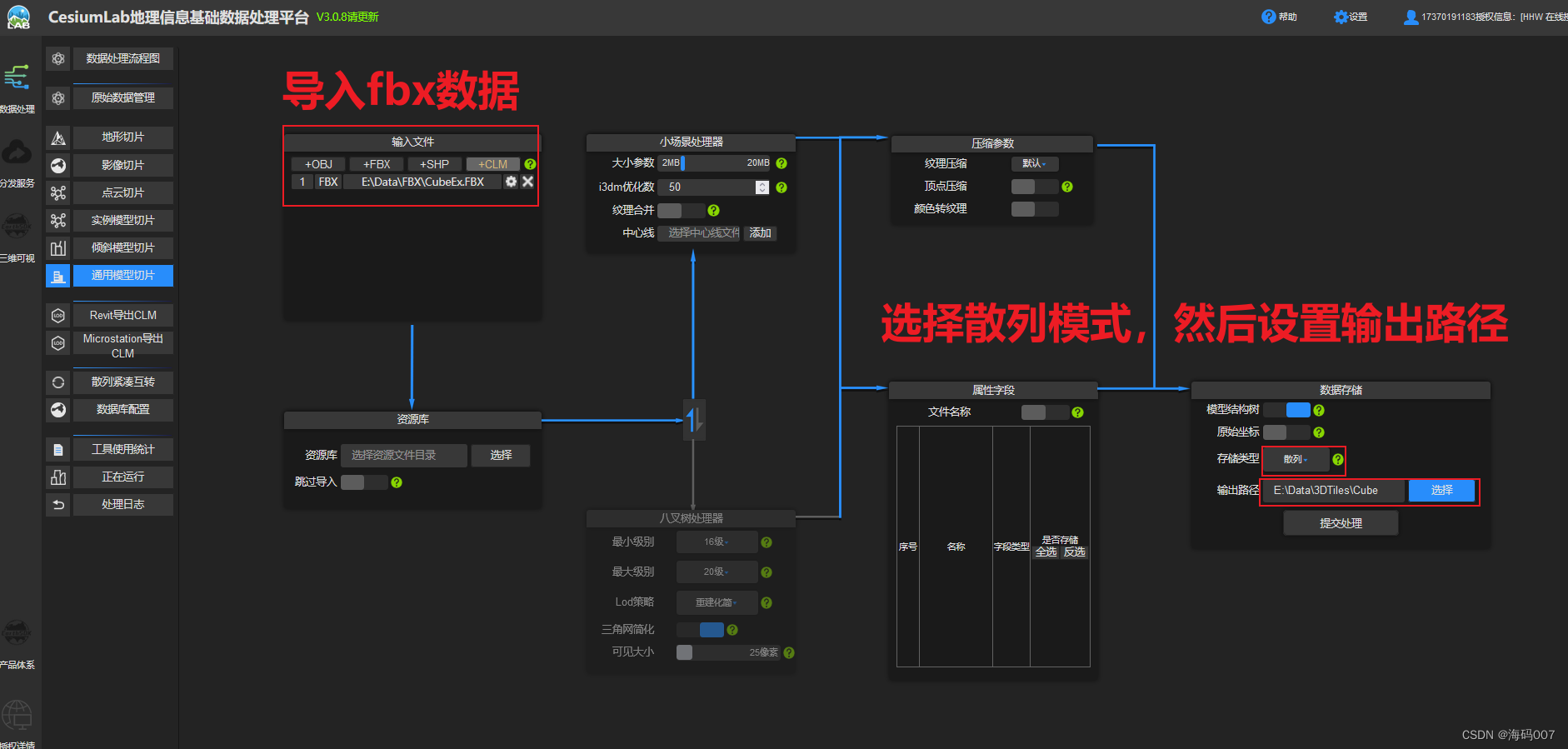Image resolution: width=1568 pixels, height=749 pixels.
Task: Select 点云切片 menu item
Action: (x=123, y=192)
